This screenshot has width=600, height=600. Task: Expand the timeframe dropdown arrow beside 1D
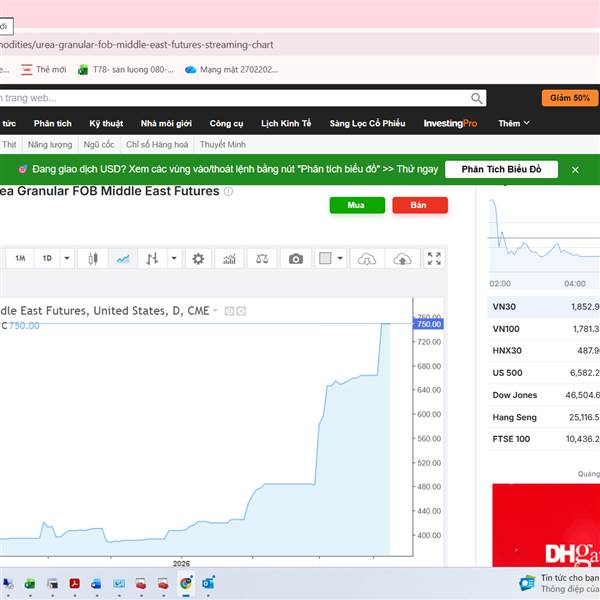click(67, 259)
